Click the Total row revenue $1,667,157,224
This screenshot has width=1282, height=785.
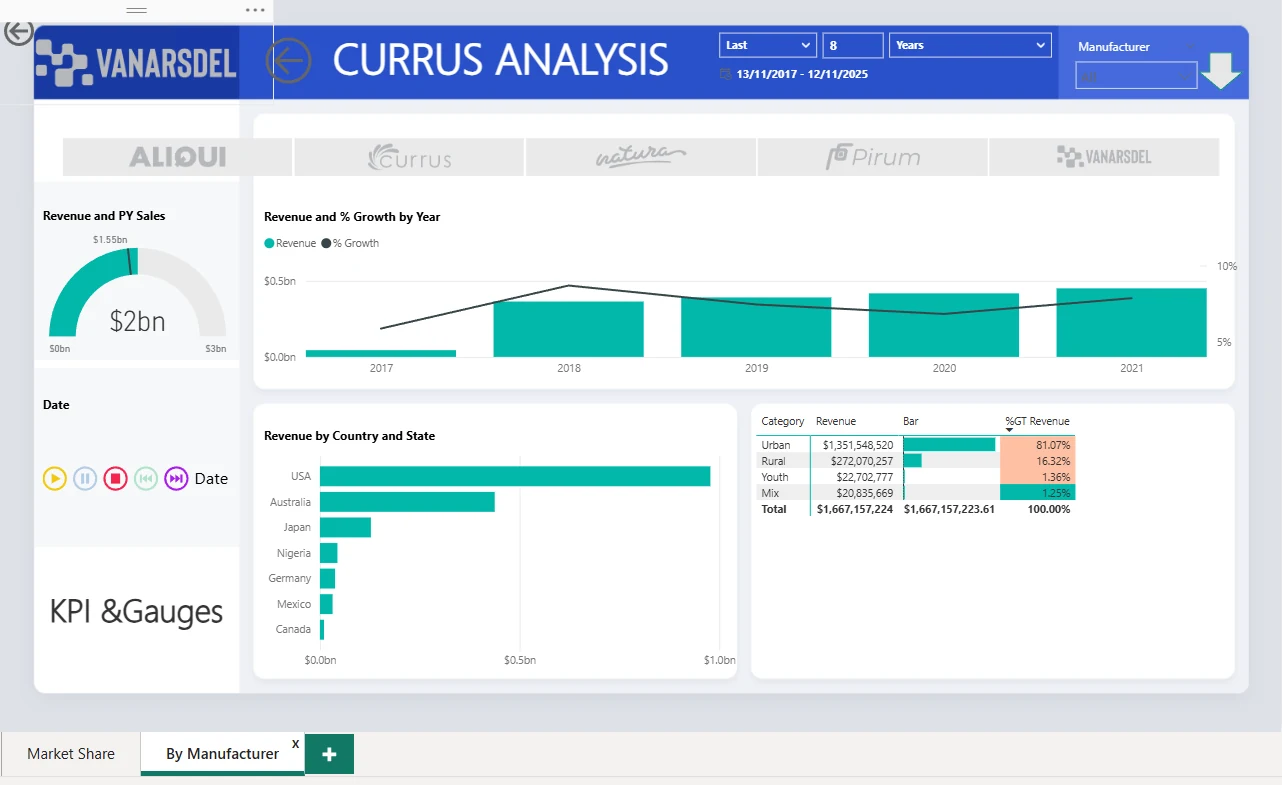(x=855, y=509)
